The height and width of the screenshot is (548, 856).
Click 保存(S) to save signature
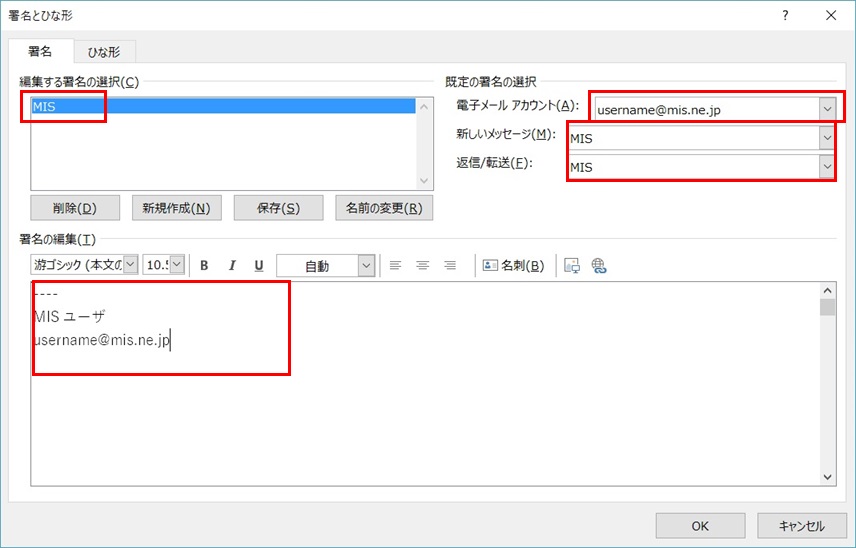click(278, 208)
